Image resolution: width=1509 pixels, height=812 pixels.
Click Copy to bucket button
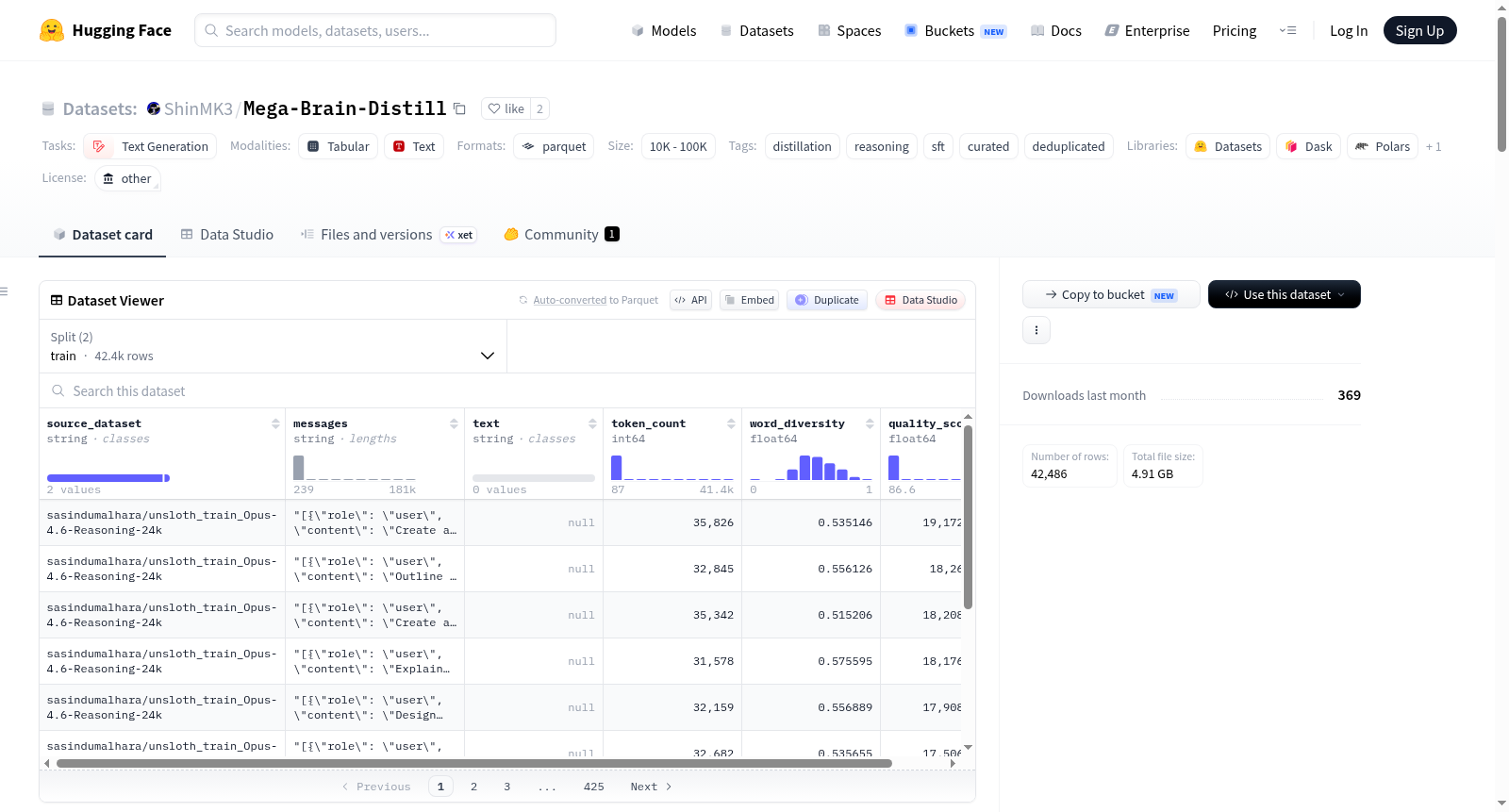click(1111, 294)
